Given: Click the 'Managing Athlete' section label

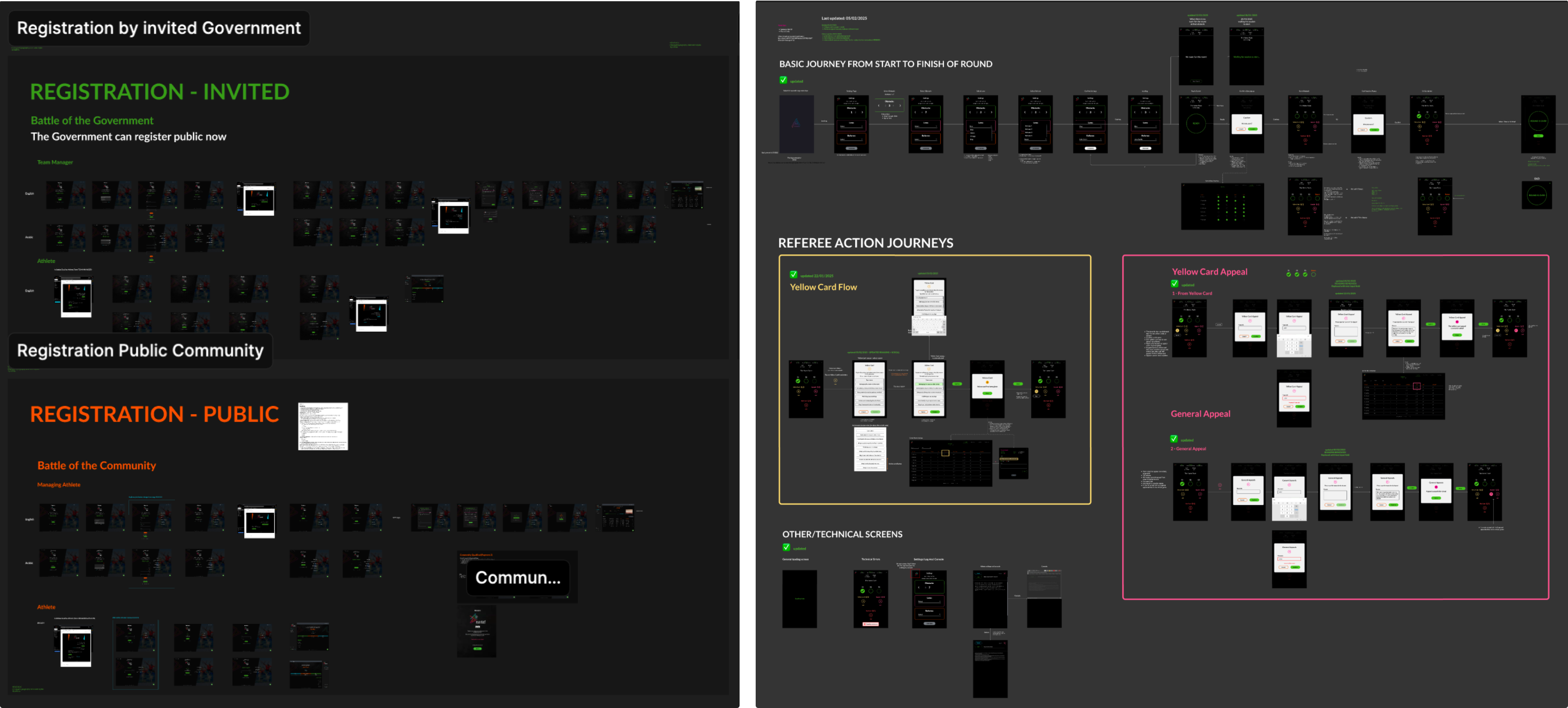Looking at the screenshot, I should click(x=59, y=485).
